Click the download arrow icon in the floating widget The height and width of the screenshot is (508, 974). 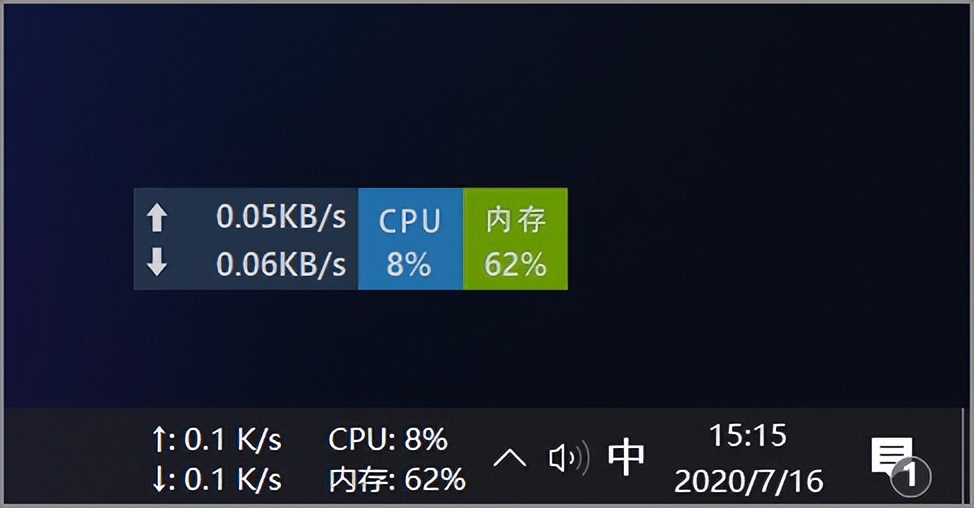point(157,263)
